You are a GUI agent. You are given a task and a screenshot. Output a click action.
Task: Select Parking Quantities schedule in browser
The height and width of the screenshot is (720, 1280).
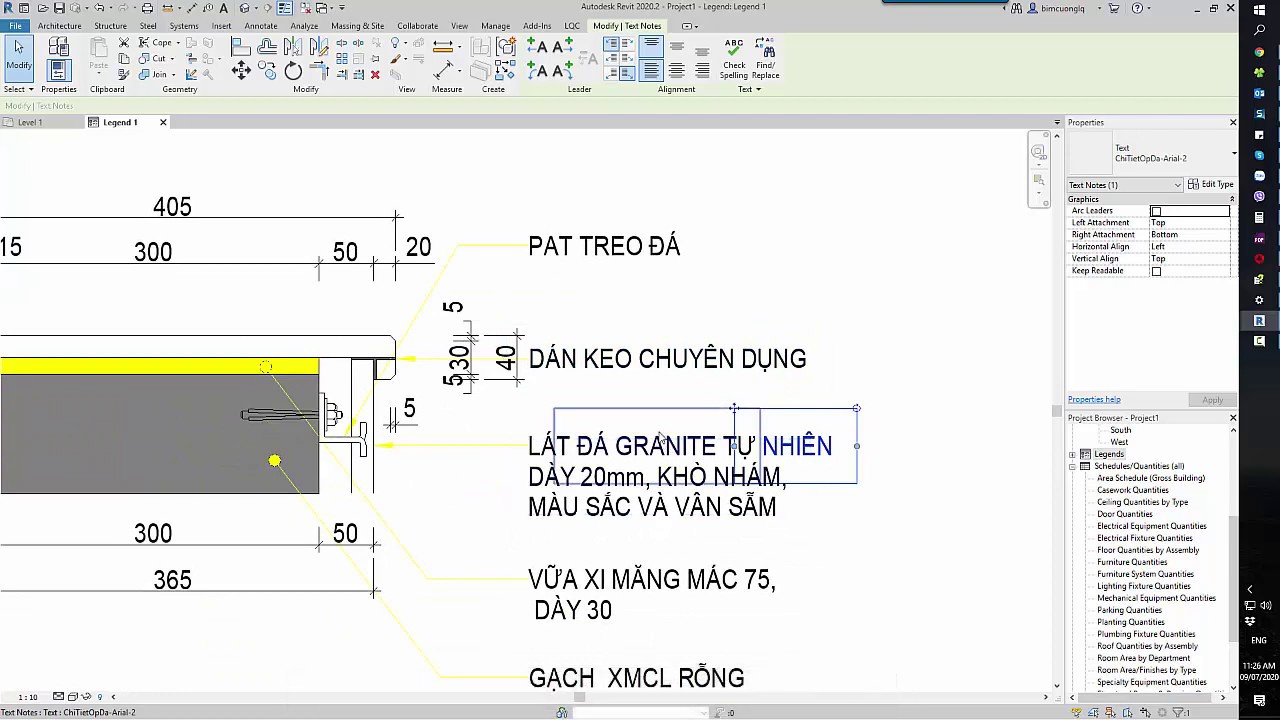tap(1129, 610)
